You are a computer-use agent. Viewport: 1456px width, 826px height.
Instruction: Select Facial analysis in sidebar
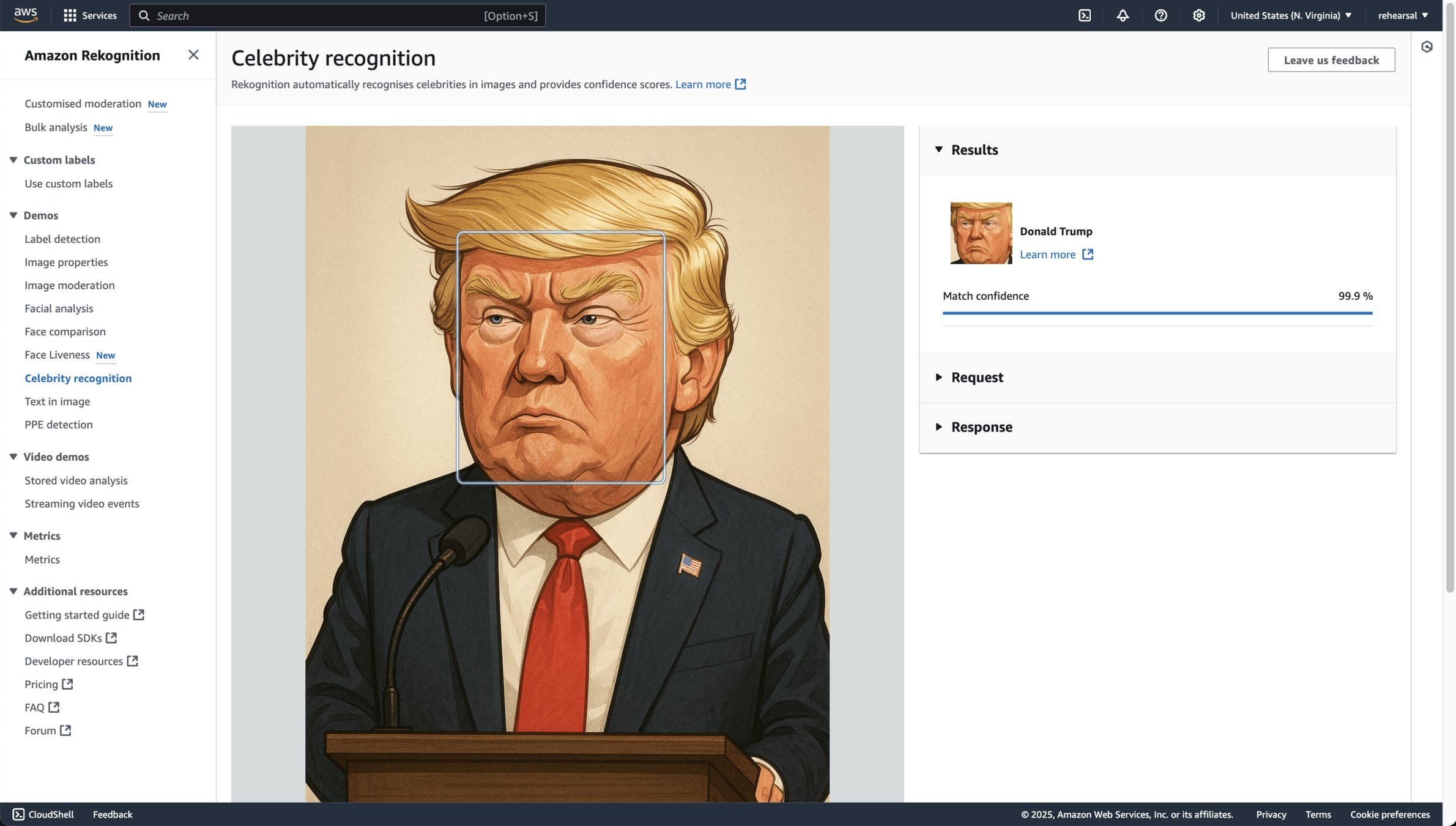click(59, 308)
